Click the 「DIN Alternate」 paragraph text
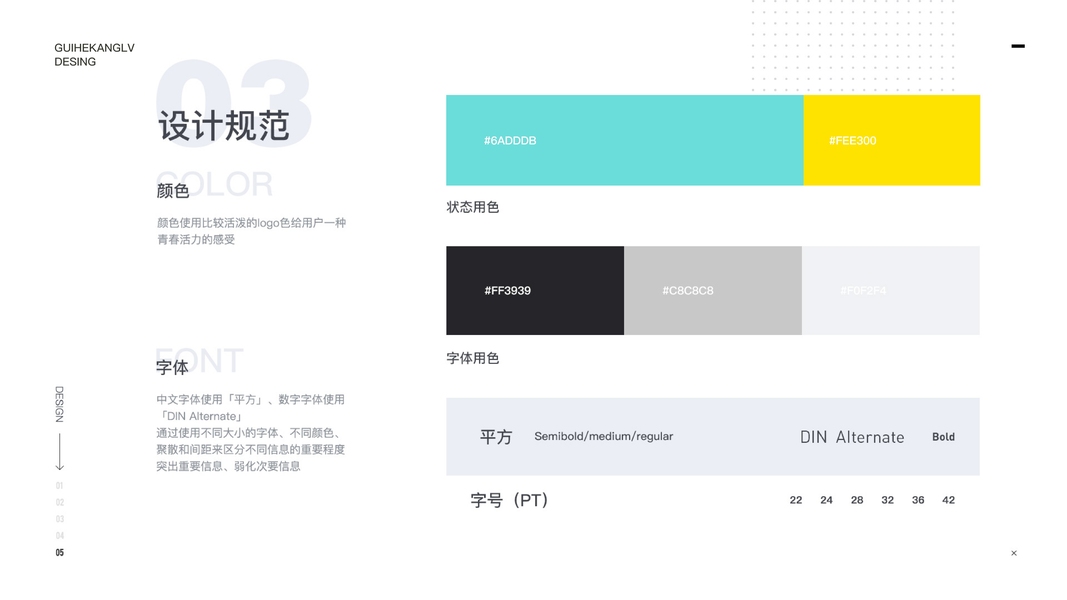The width and height of the screenshot is (1067, 600). coord(199,416)
